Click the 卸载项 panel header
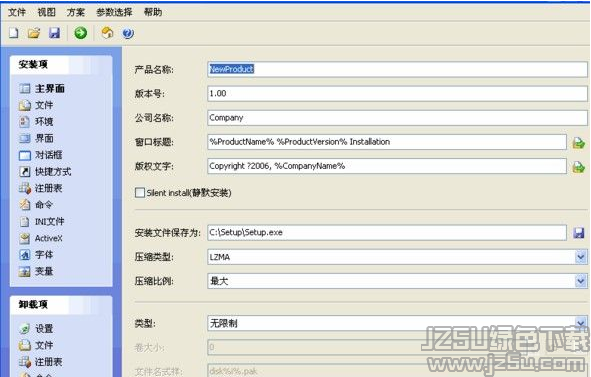The image size is (591, 377). tap(61, 305)
